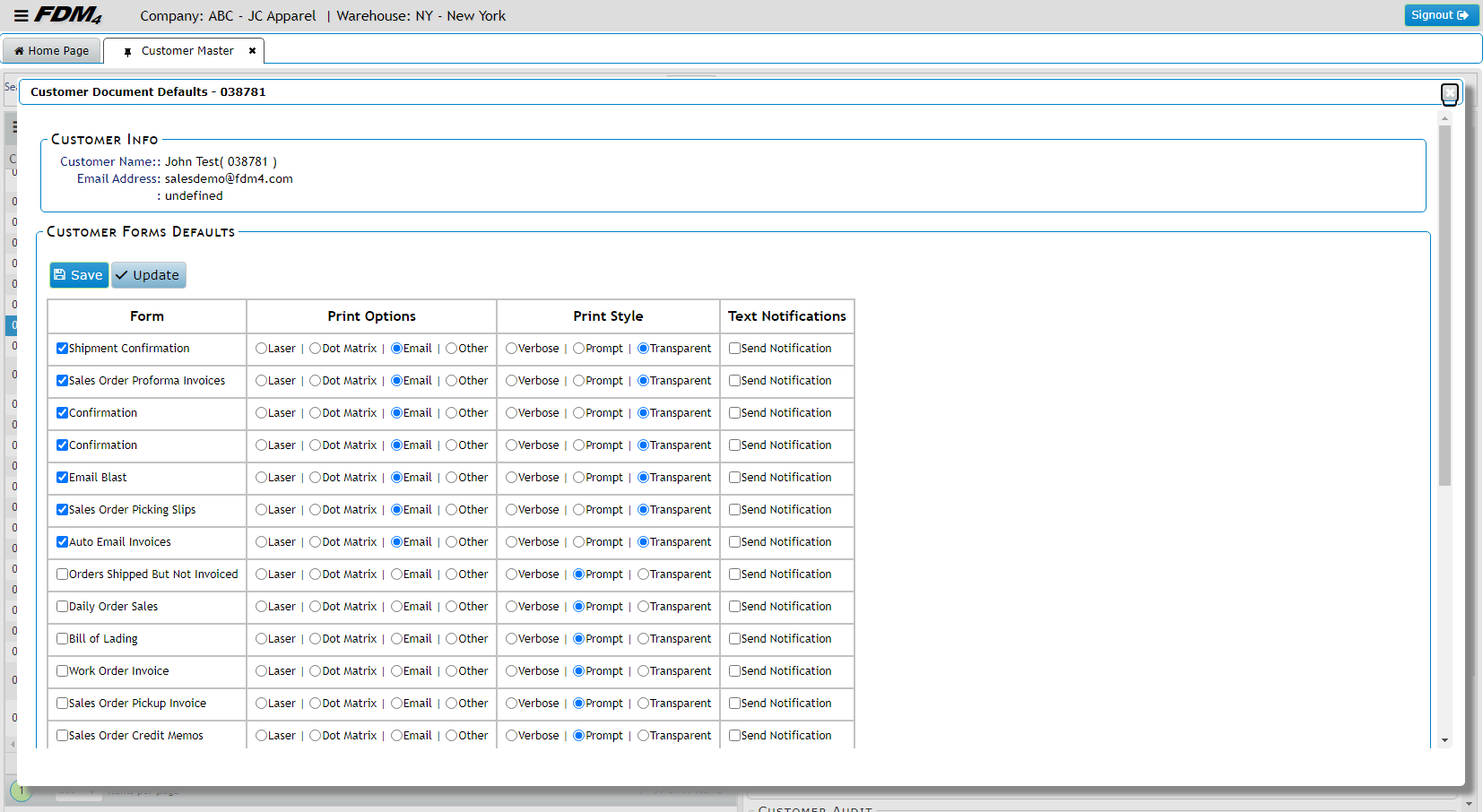The image size is (1483, 812).
Task: Enable the Work Order Invoice form
Action: pos(62,671)
